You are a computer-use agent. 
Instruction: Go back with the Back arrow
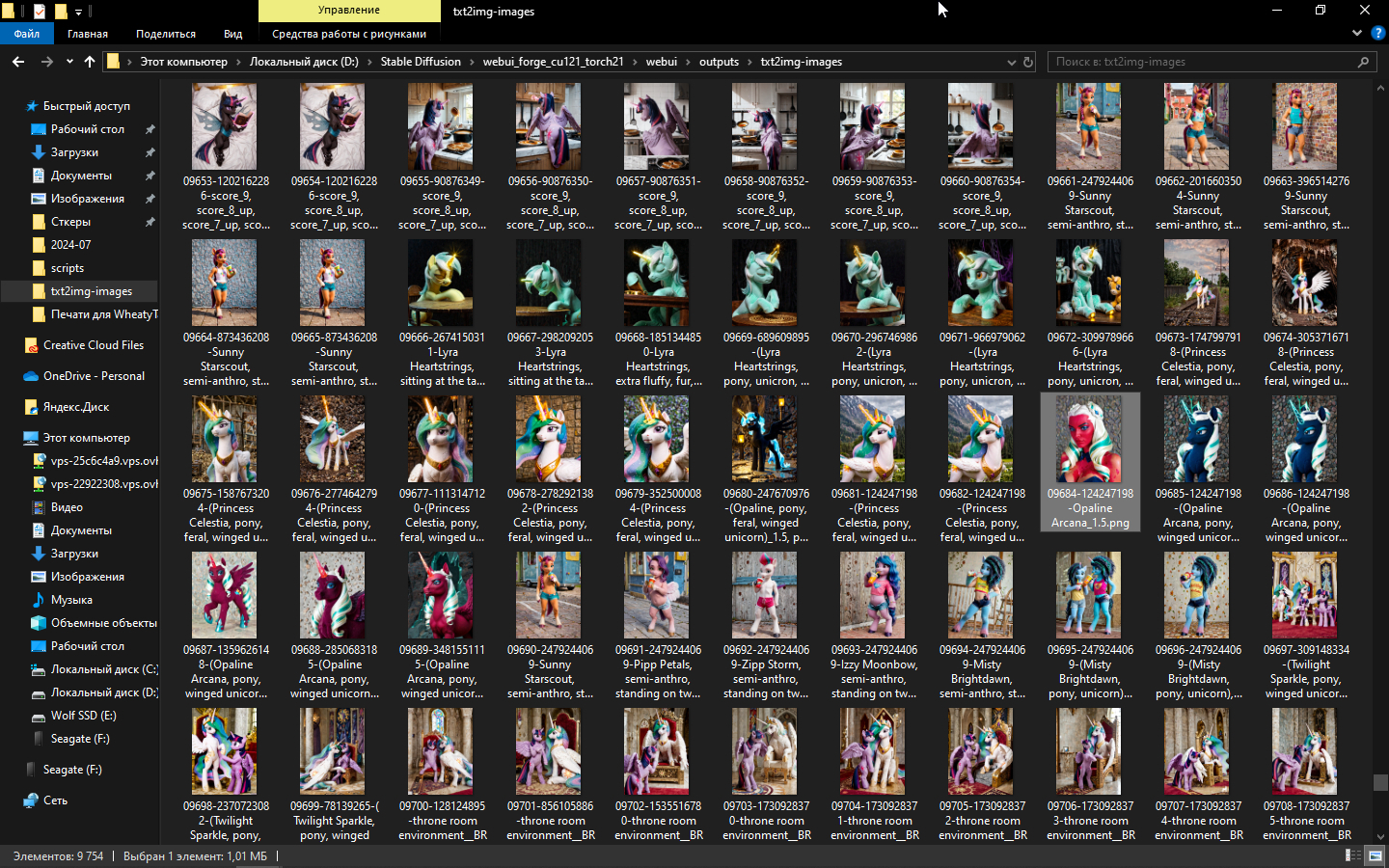tap(18, 62)
